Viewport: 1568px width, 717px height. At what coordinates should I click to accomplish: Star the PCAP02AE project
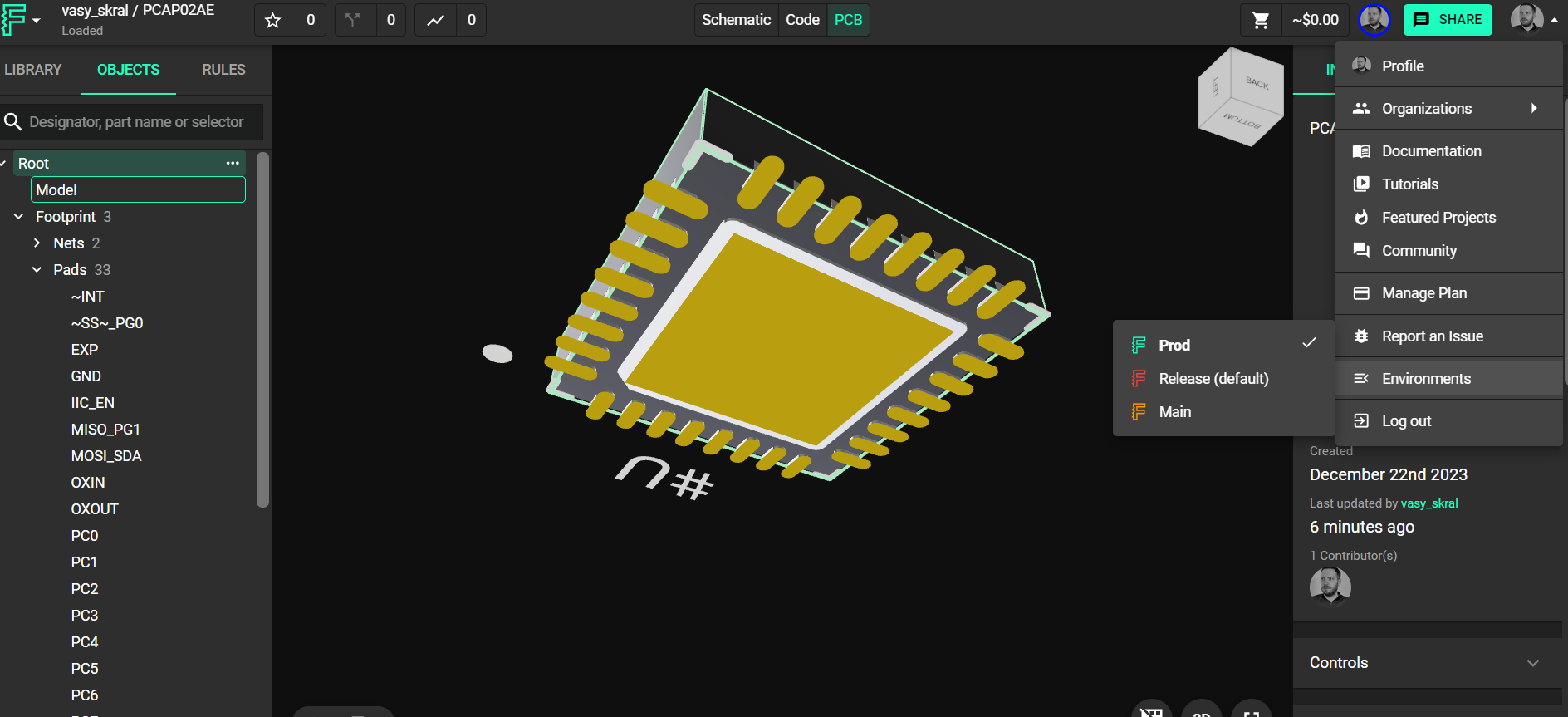click(273, 20)
